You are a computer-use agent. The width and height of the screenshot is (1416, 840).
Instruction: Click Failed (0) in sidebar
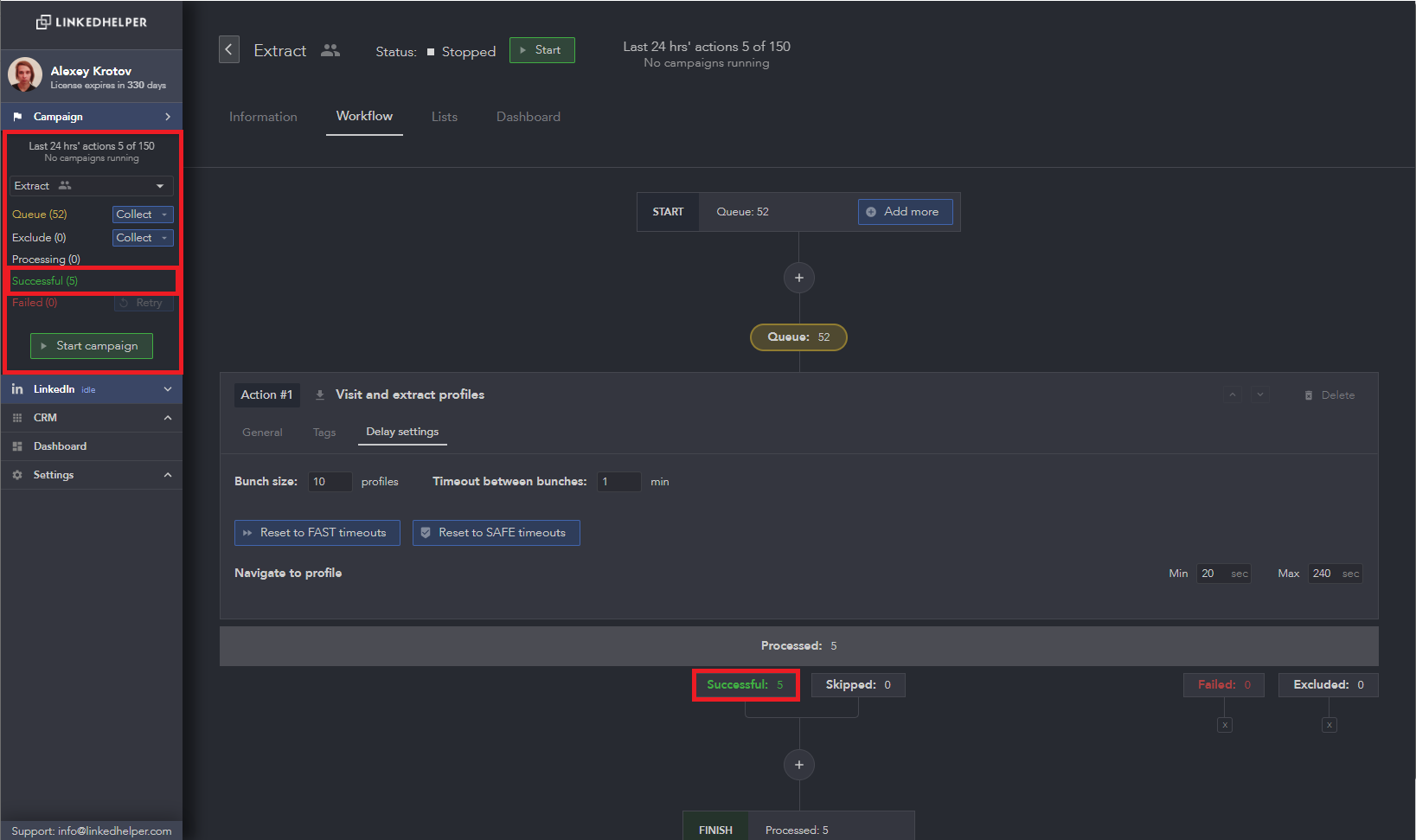(35, 303)
